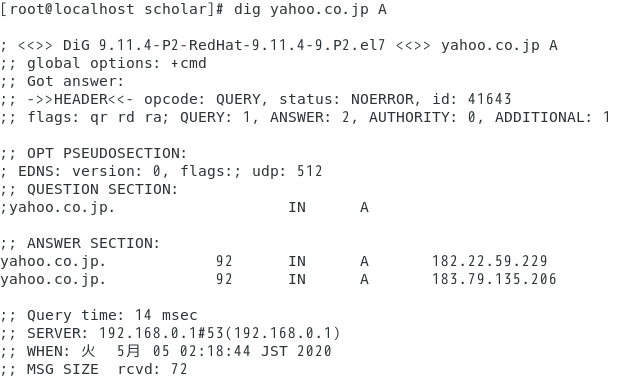
Task: Click the Got answer line
Action: [63, 81]
